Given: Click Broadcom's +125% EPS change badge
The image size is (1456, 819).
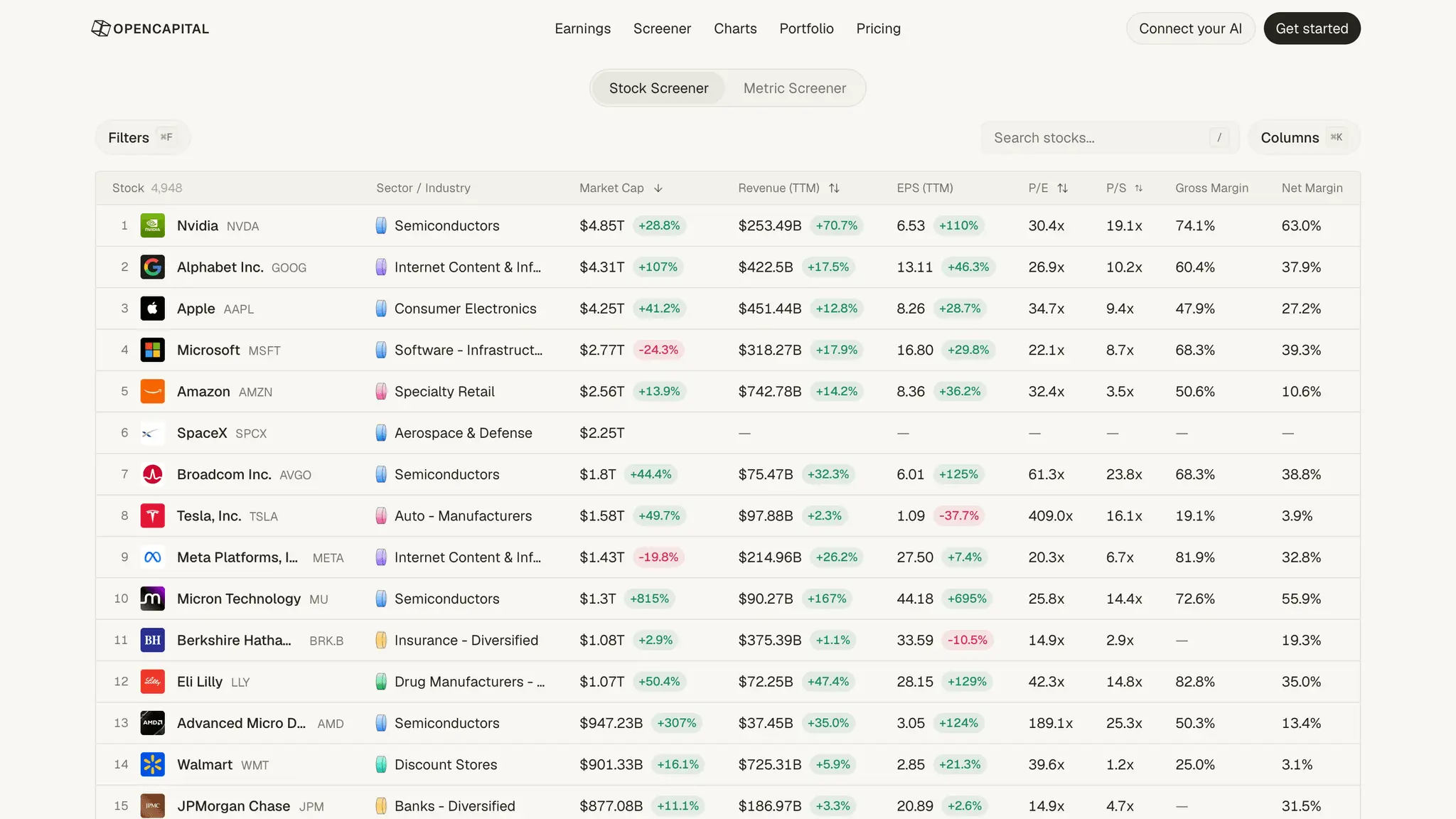Looking at the screenshot, I should tap(958, 474).
